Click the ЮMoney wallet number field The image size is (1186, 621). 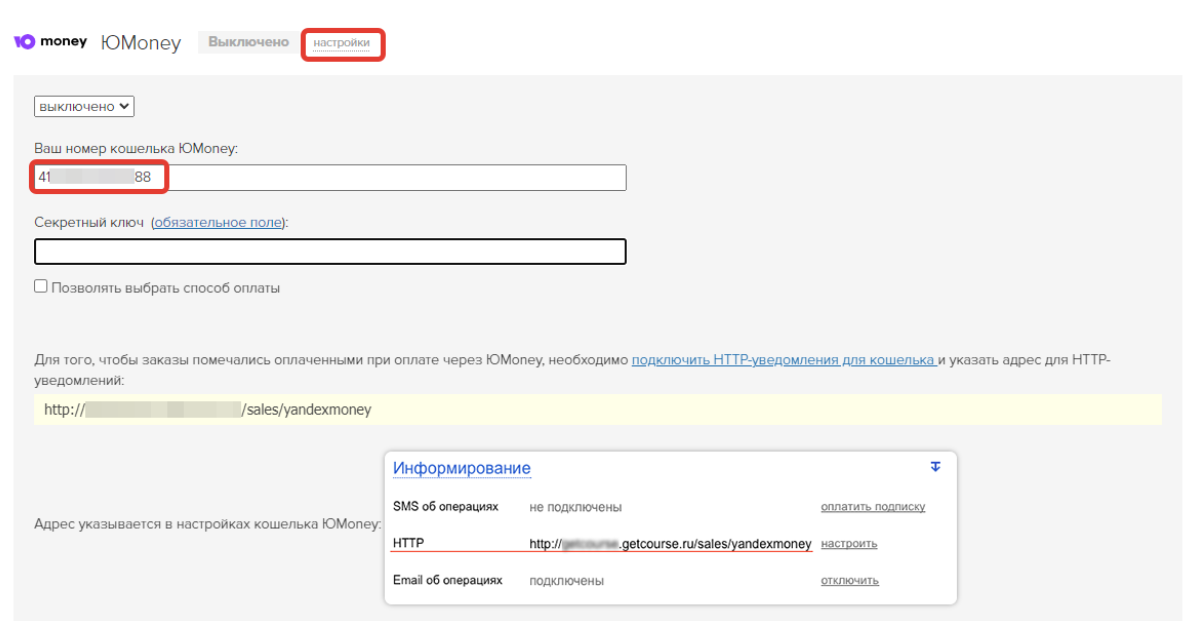(x=330, y=177)
